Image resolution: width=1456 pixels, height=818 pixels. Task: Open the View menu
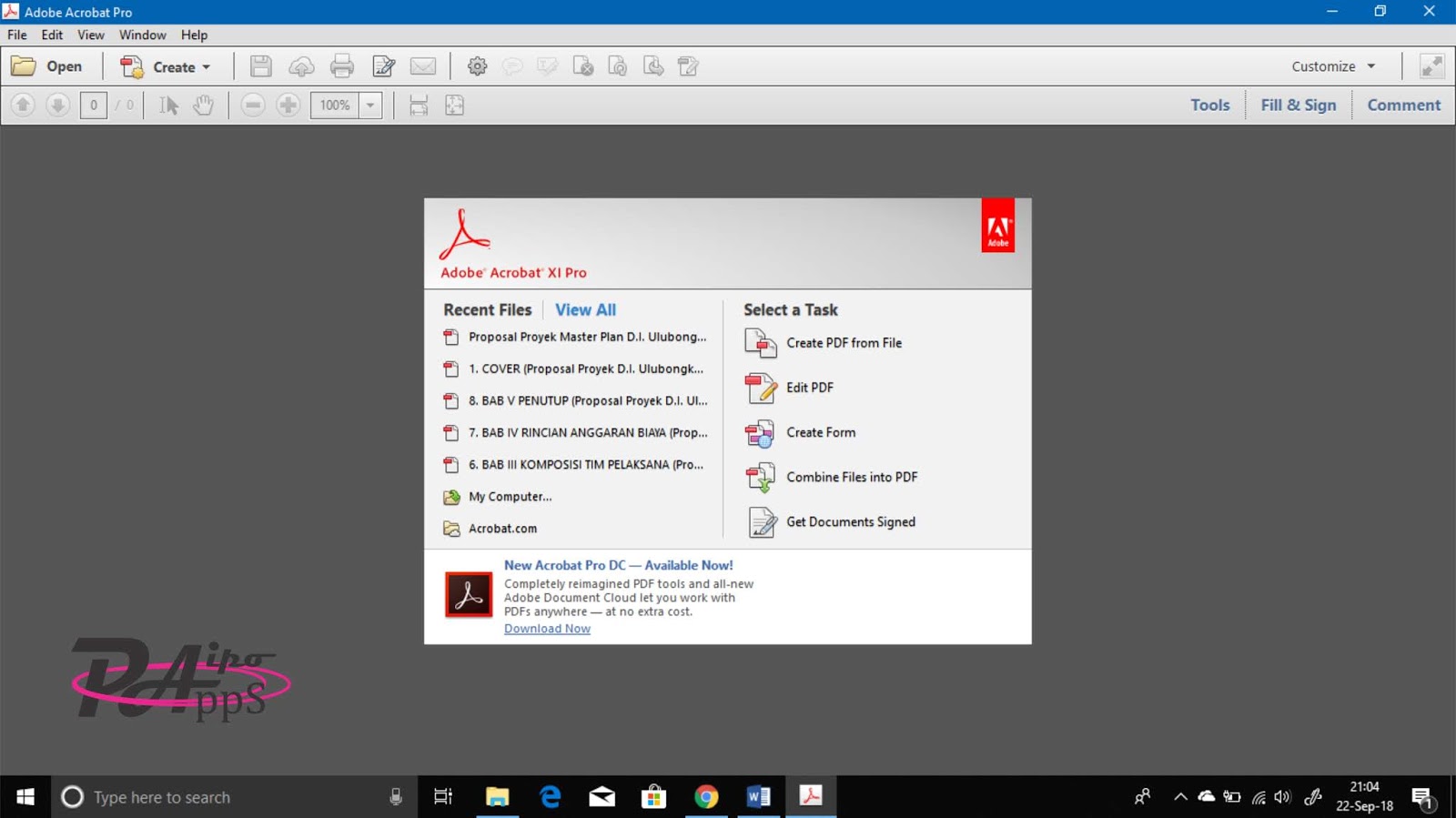point(91,35)
